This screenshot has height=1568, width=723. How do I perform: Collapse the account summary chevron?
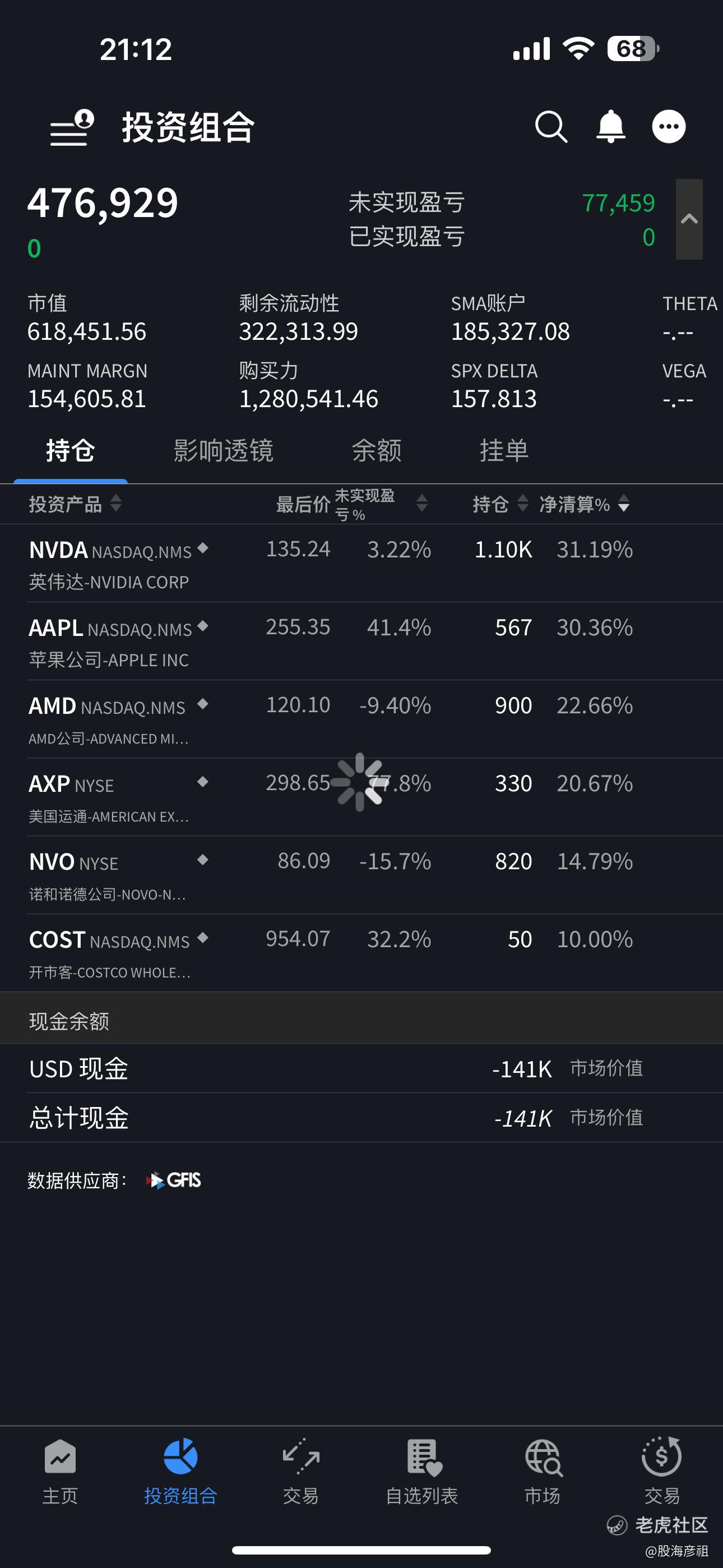click(689, 219)
